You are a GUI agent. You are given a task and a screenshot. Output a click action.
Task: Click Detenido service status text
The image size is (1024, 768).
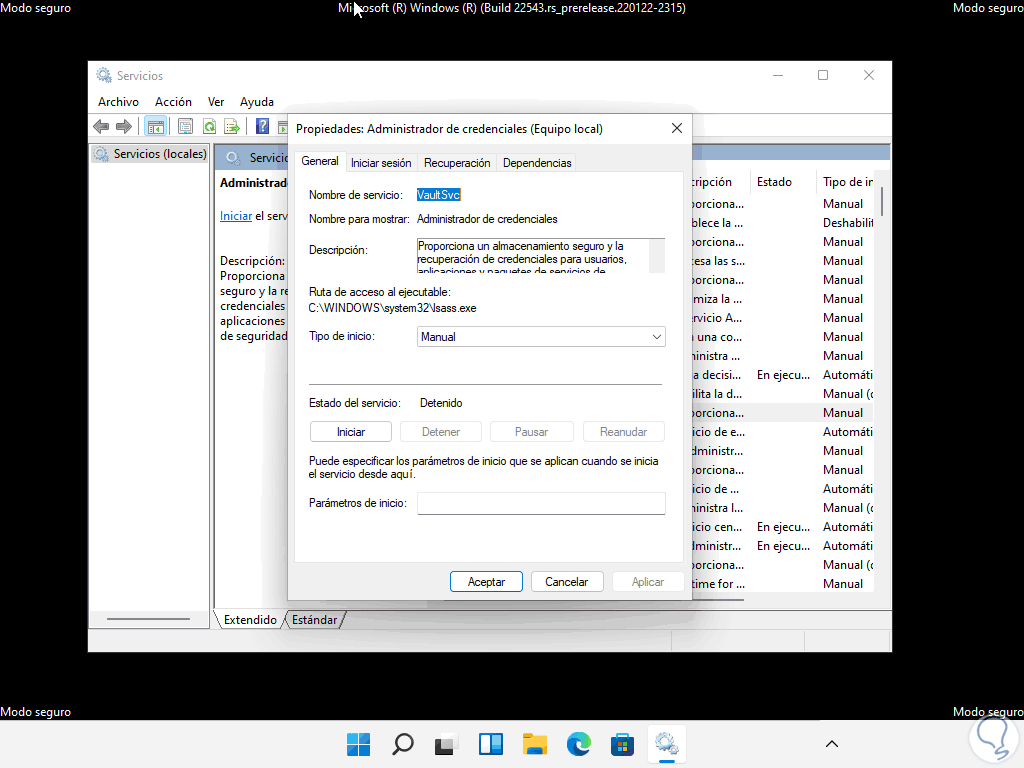point(441,403)
